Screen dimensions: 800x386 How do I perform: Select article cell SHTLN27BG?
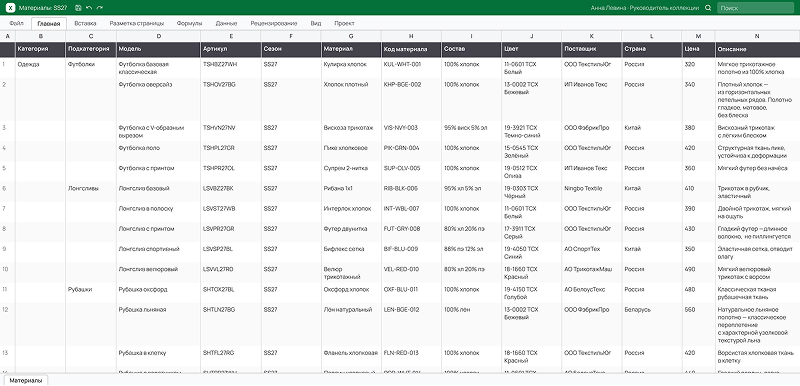pos(231,325)
